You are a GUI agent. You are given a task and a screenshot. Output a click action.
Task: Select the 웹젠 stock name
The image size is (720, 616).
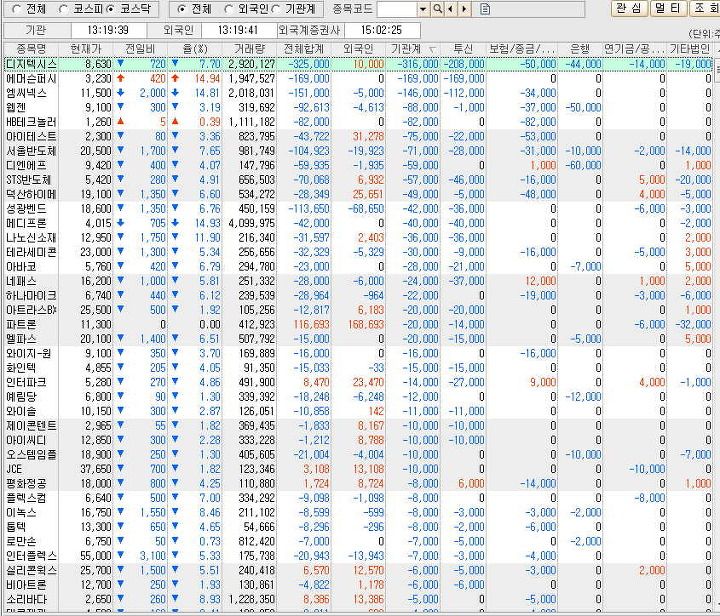tap(16, 107)
